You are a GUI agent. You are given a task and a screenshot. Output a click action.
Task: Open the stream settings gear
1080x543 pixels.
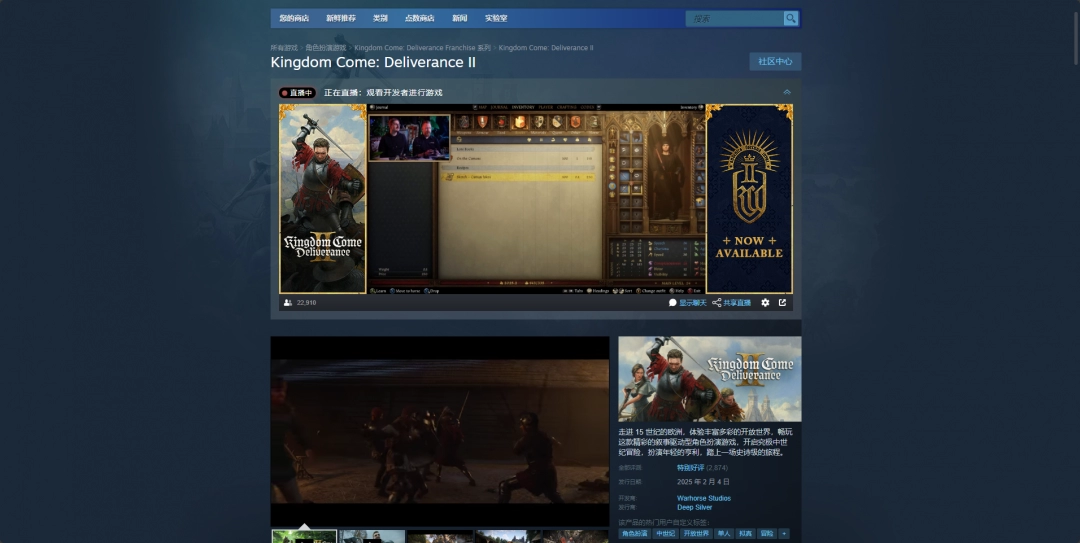765,302
